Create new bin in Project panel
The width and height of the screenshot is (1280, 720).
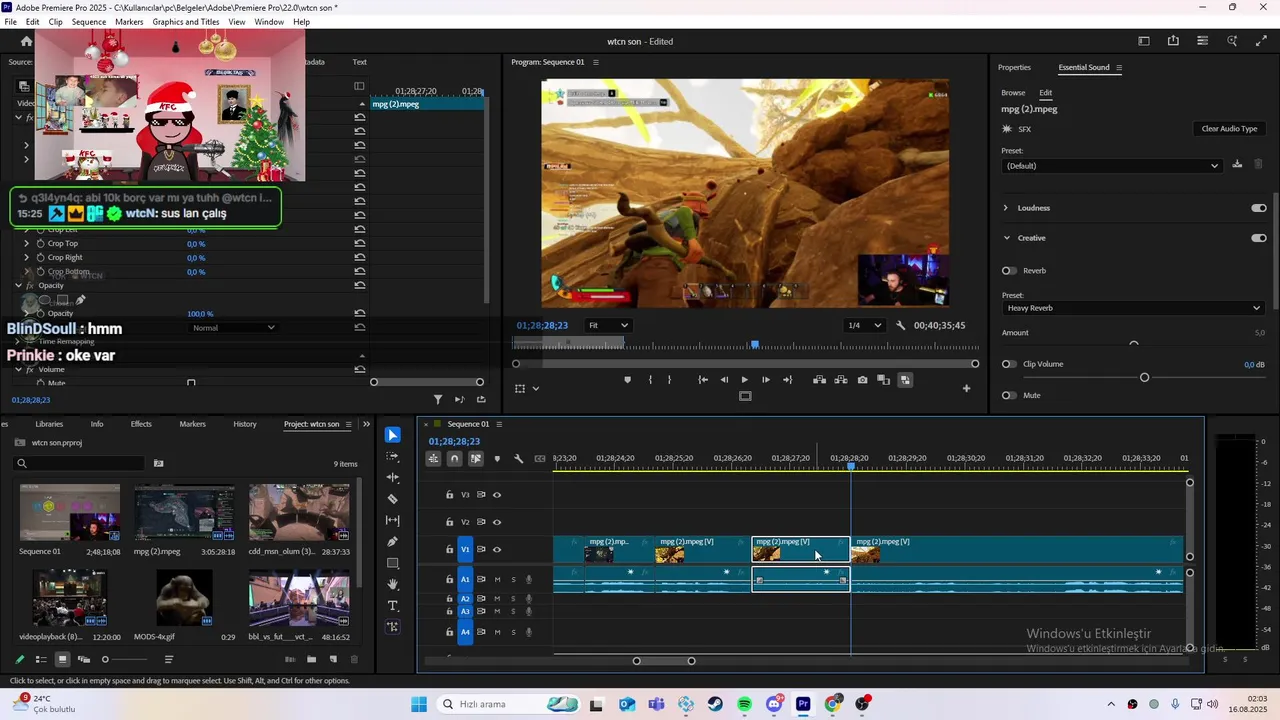point(311,659)
